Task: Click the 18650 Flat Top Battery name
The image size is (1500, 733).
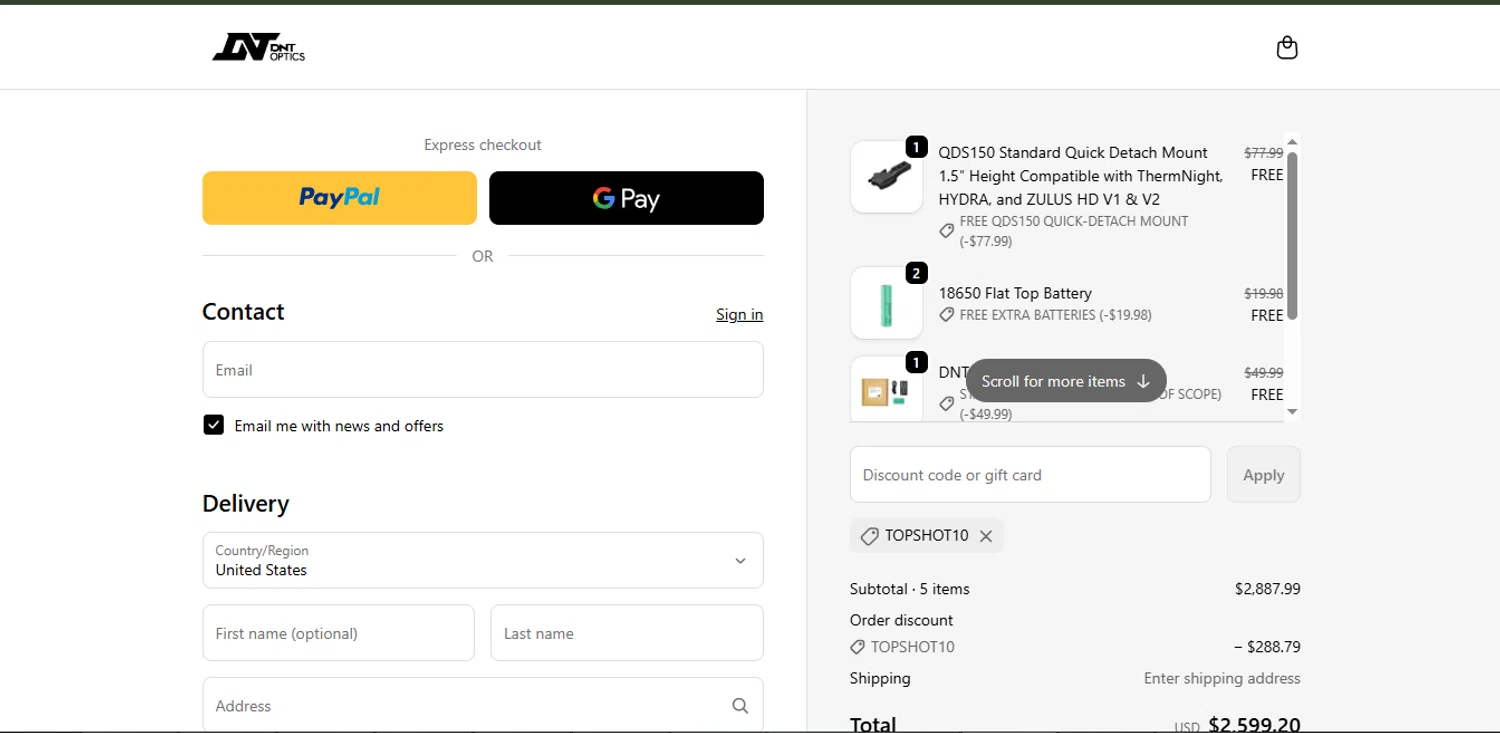Action: click(x=1015, y=293)
